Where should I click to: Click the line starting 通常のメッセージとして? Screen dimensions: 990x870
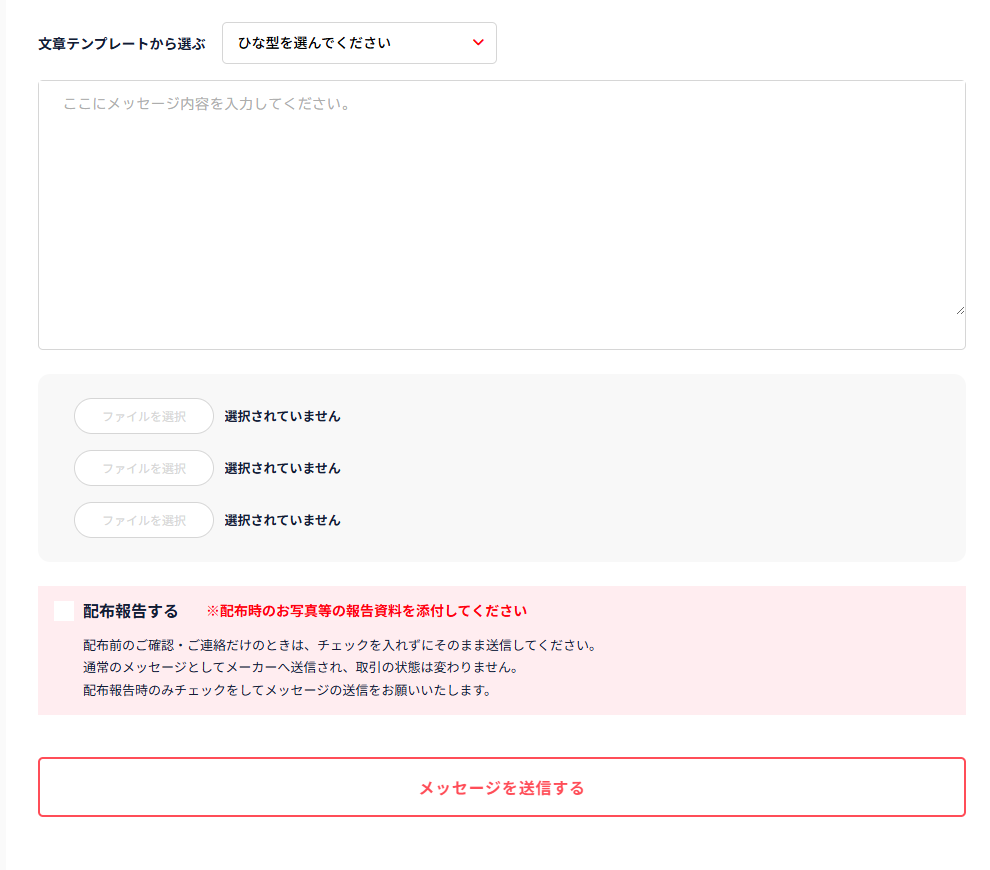(x=301, y=667)
